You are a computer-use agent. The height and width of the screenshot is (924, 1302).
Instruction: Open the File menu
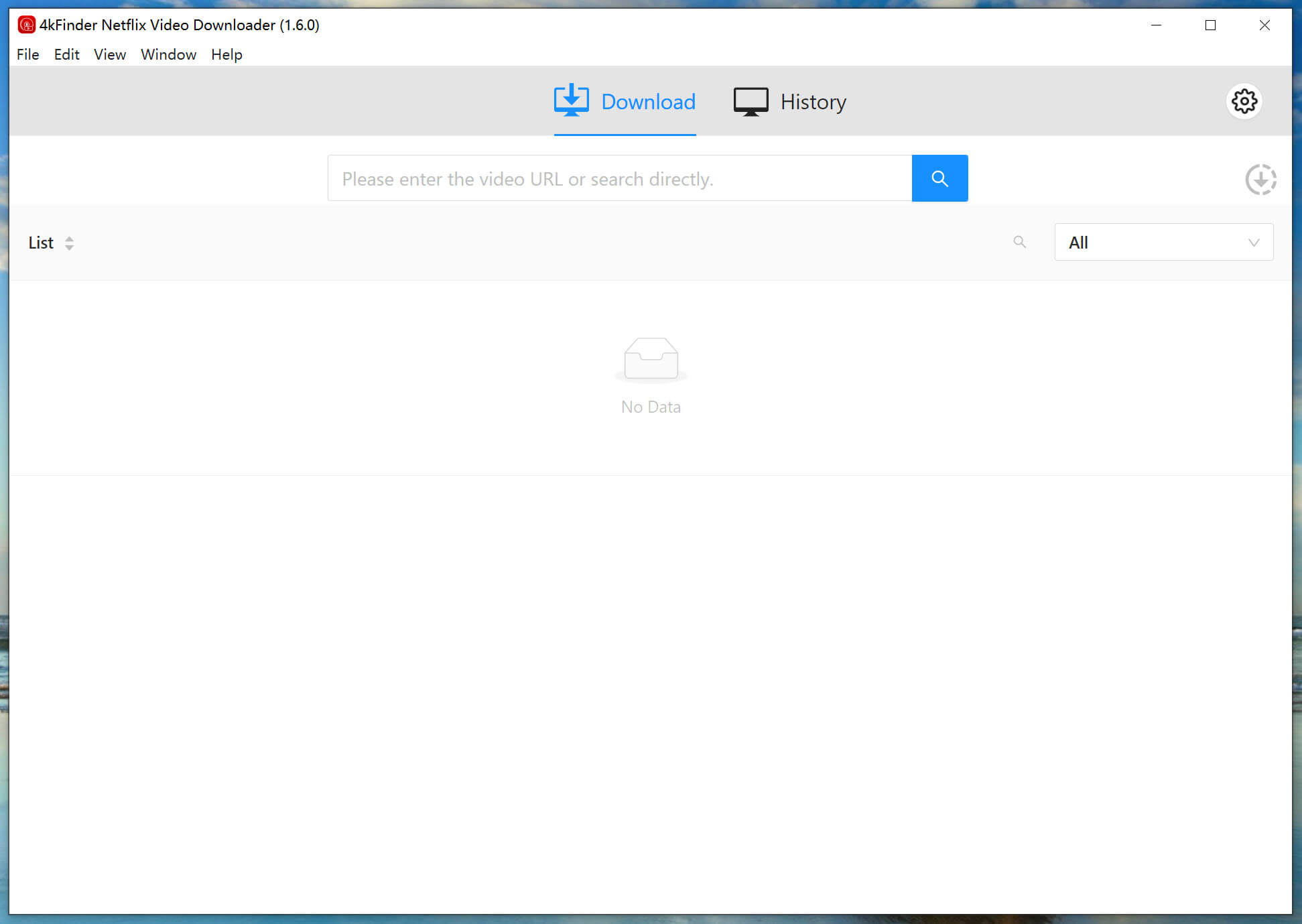27,54
